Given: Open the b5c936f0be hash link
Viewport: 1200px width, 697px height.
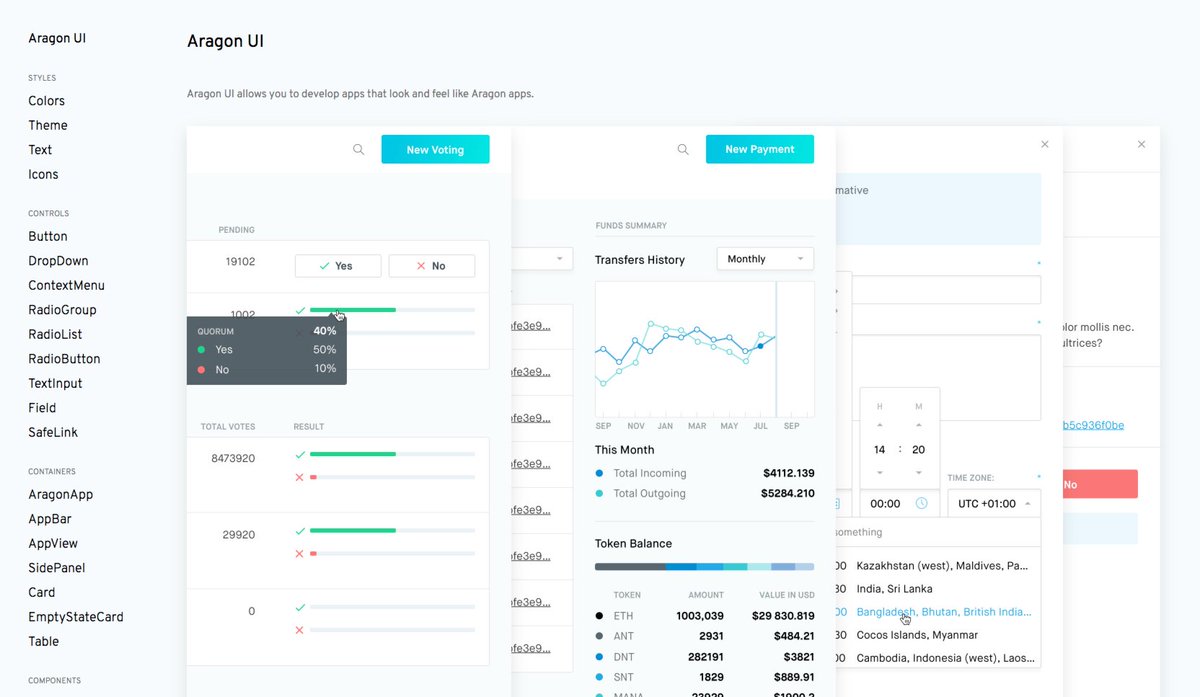Looking at the screenshot, I should (x=1093, y=425).
